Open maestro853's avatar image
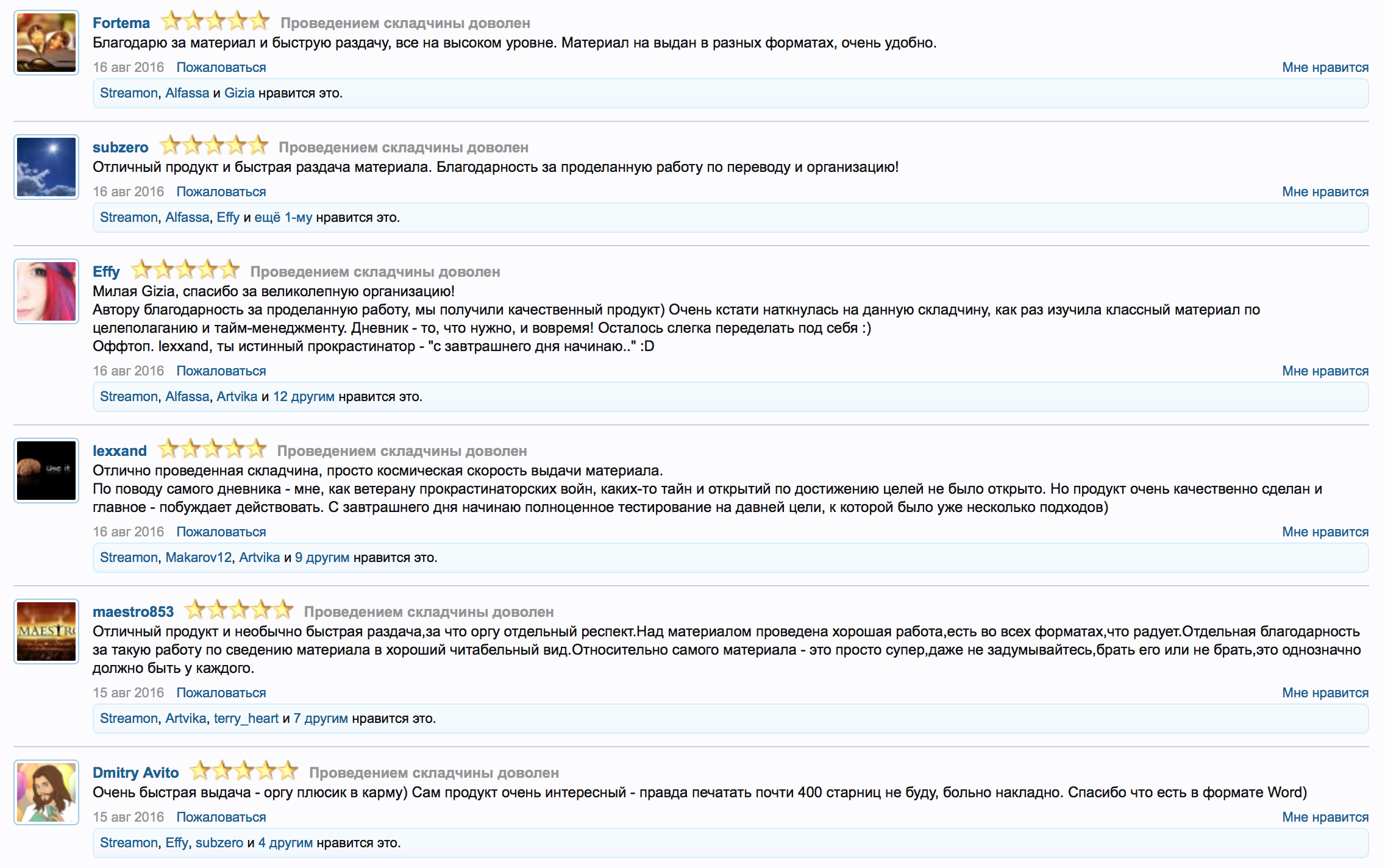The image size is (1385, 868). pos(46,631)
